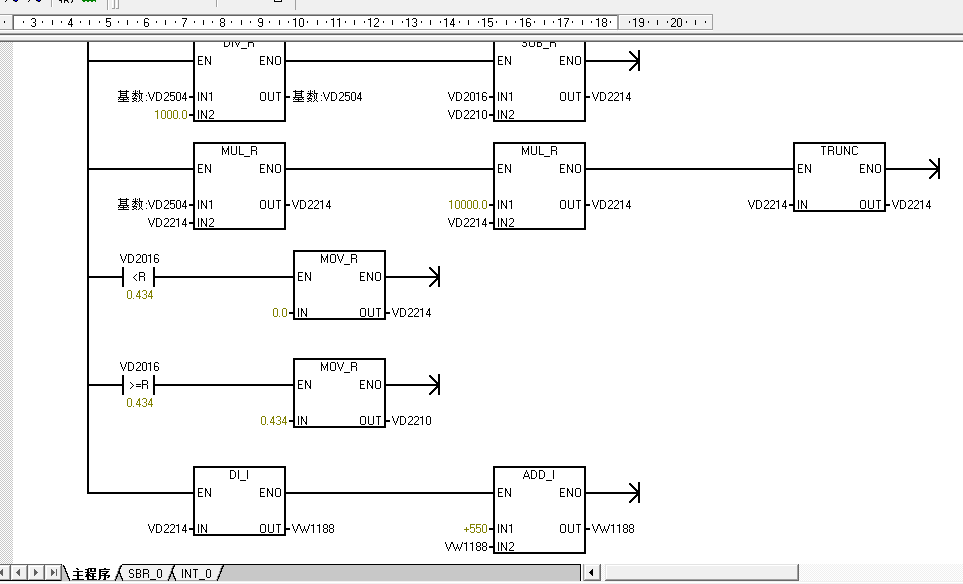Select the <R comparison contact for VD2016
The width and height of the screenshot is (963, 584).
point(139,277)
